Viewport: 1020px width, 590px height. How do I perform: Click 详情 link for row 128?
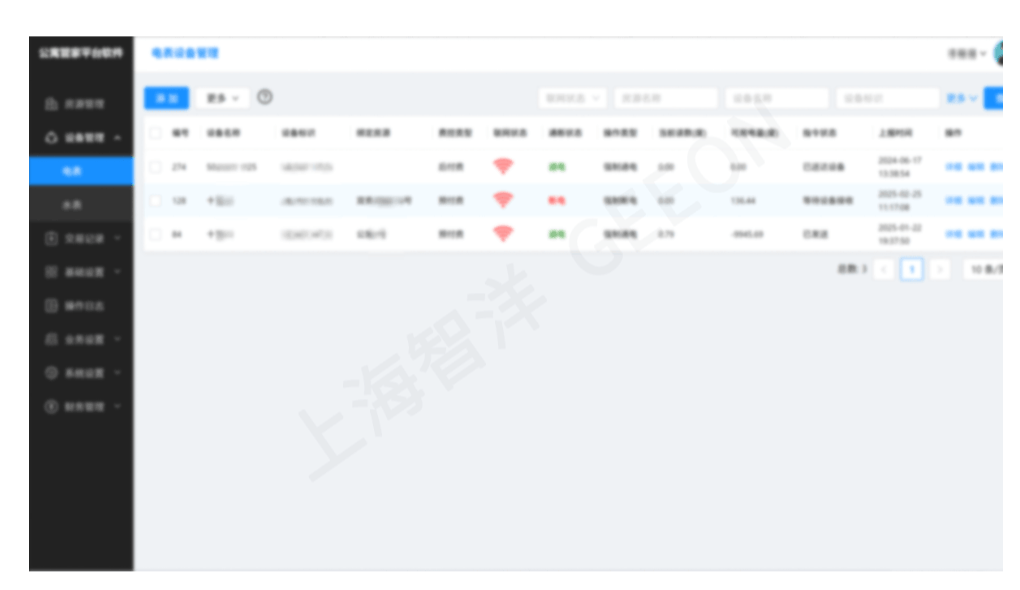953,200
